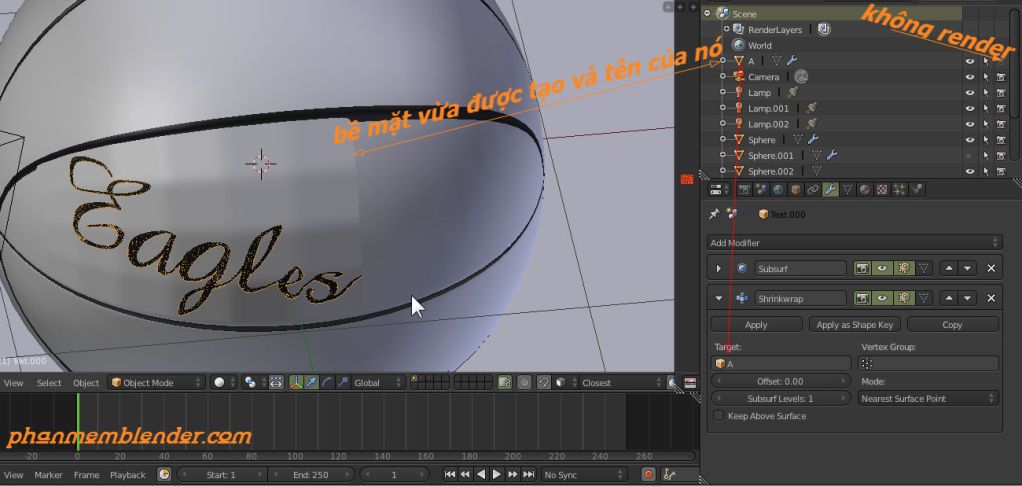The height and width of the screenshot is (486, 1022).
Task: Toggle Subsurf modifier viewport eye button
Action: pyautogui.click(x=881, y=268)
